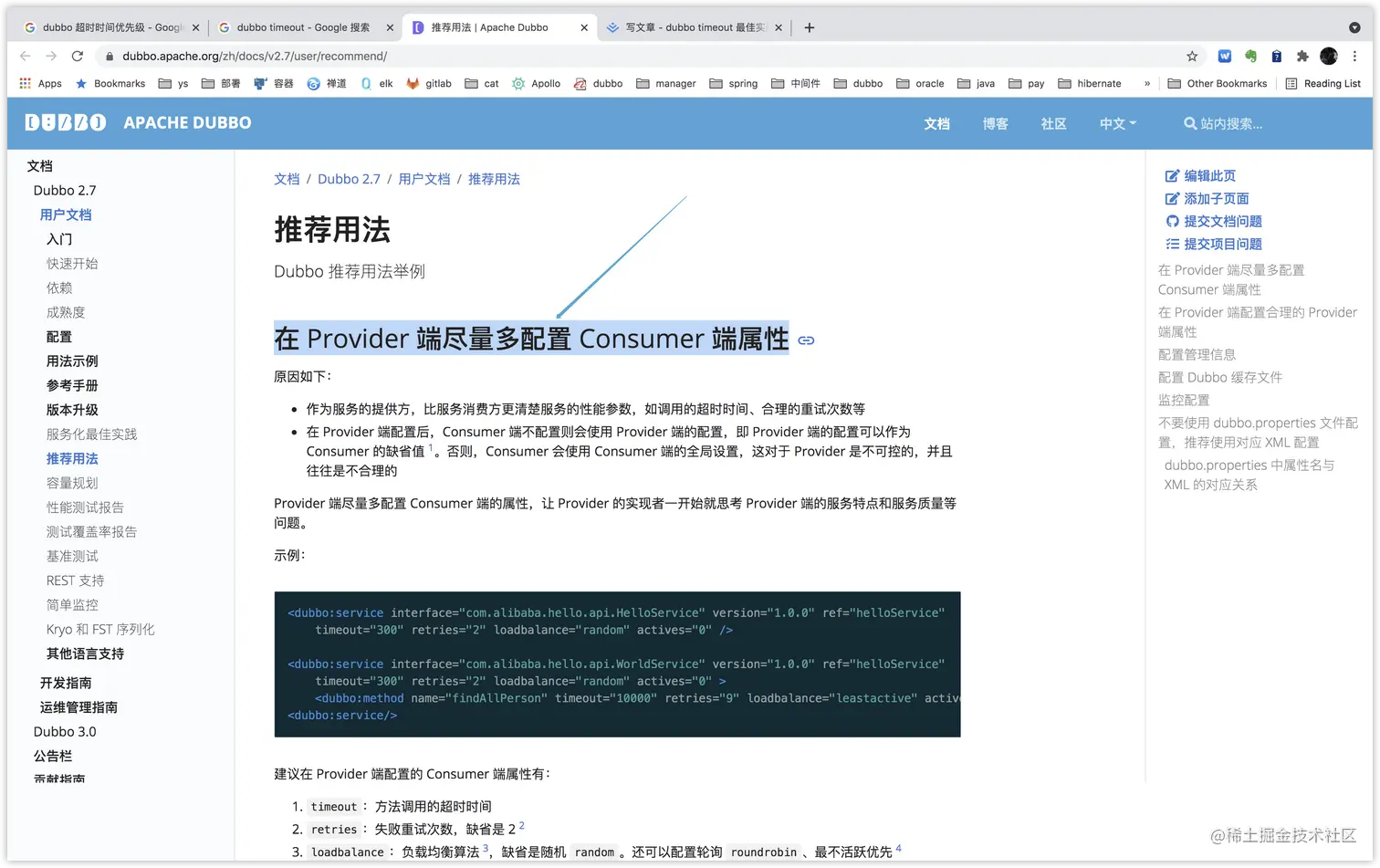The height and width of the screenshot is (868, 1380).
Task: Click the address bar URL
Action: (255, 56)
